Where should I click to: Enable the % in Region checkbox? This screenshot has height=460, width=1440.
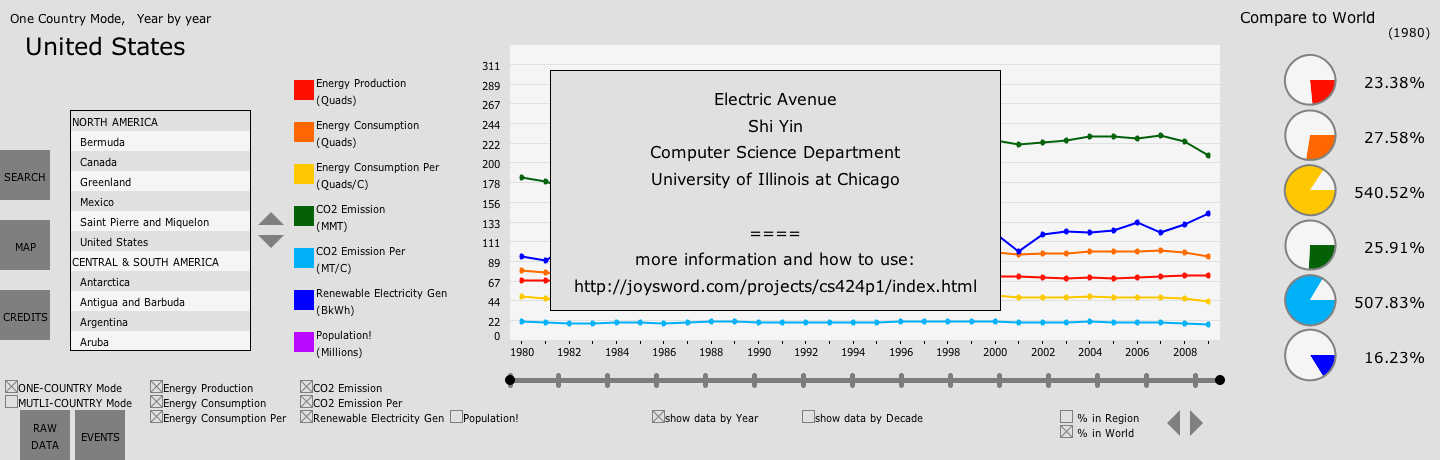click(1066, 417)
